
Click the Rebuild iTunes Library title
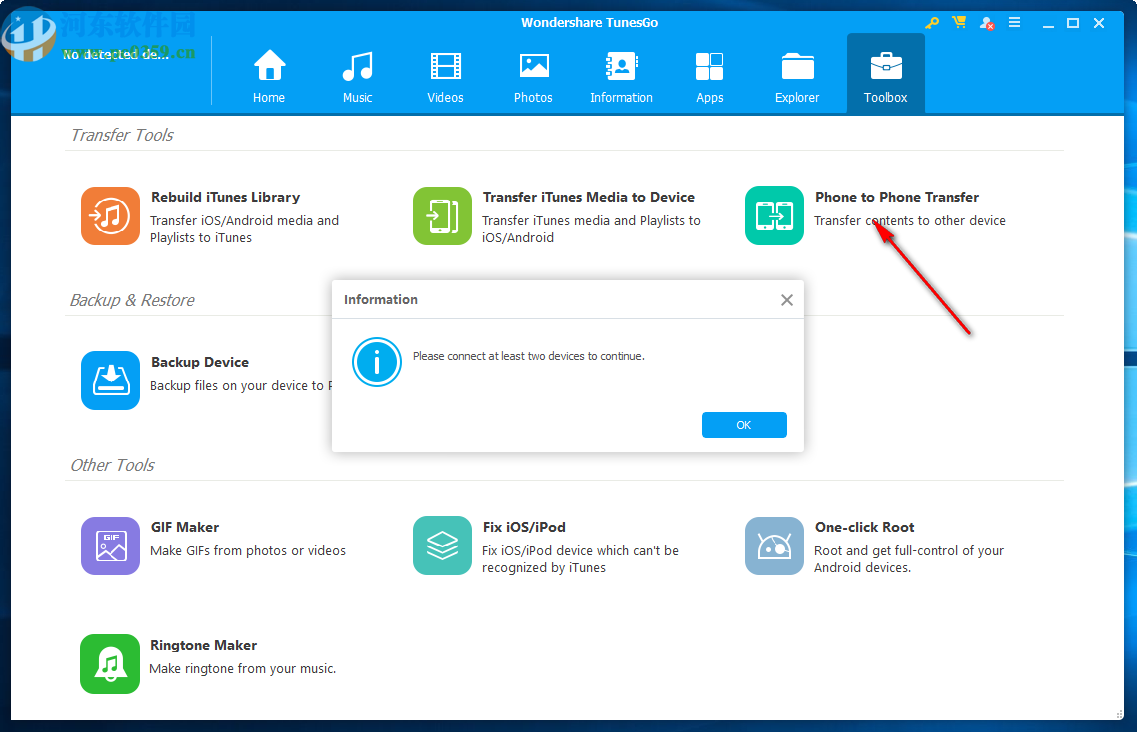click(226, 197)
